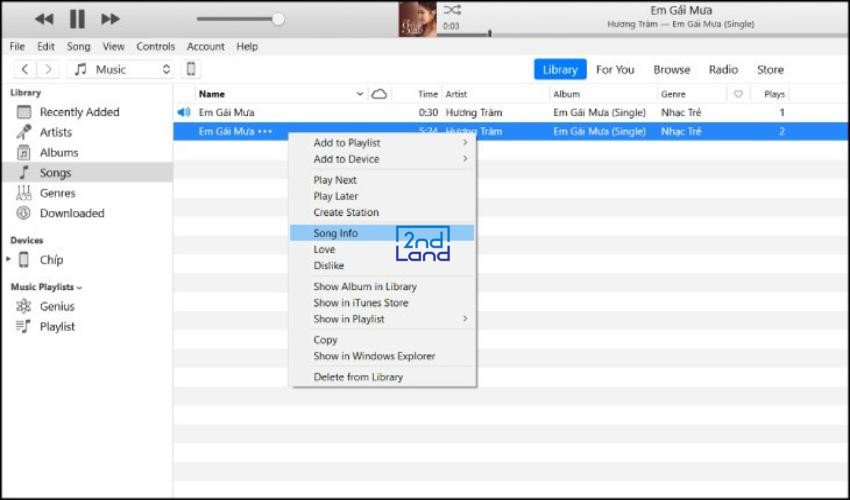Viewport: 850px width, 500px height.
Task: Click the album artwork thumbnail
Action: coord(417,19)
